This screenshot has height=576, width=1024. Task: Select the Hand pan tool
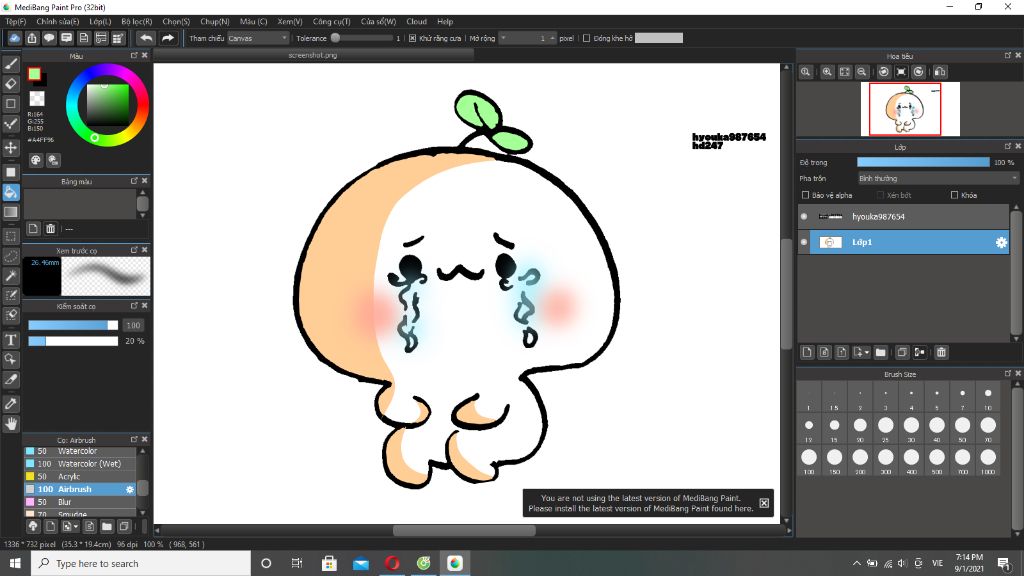pyautogui.click(x=11, y=424)
